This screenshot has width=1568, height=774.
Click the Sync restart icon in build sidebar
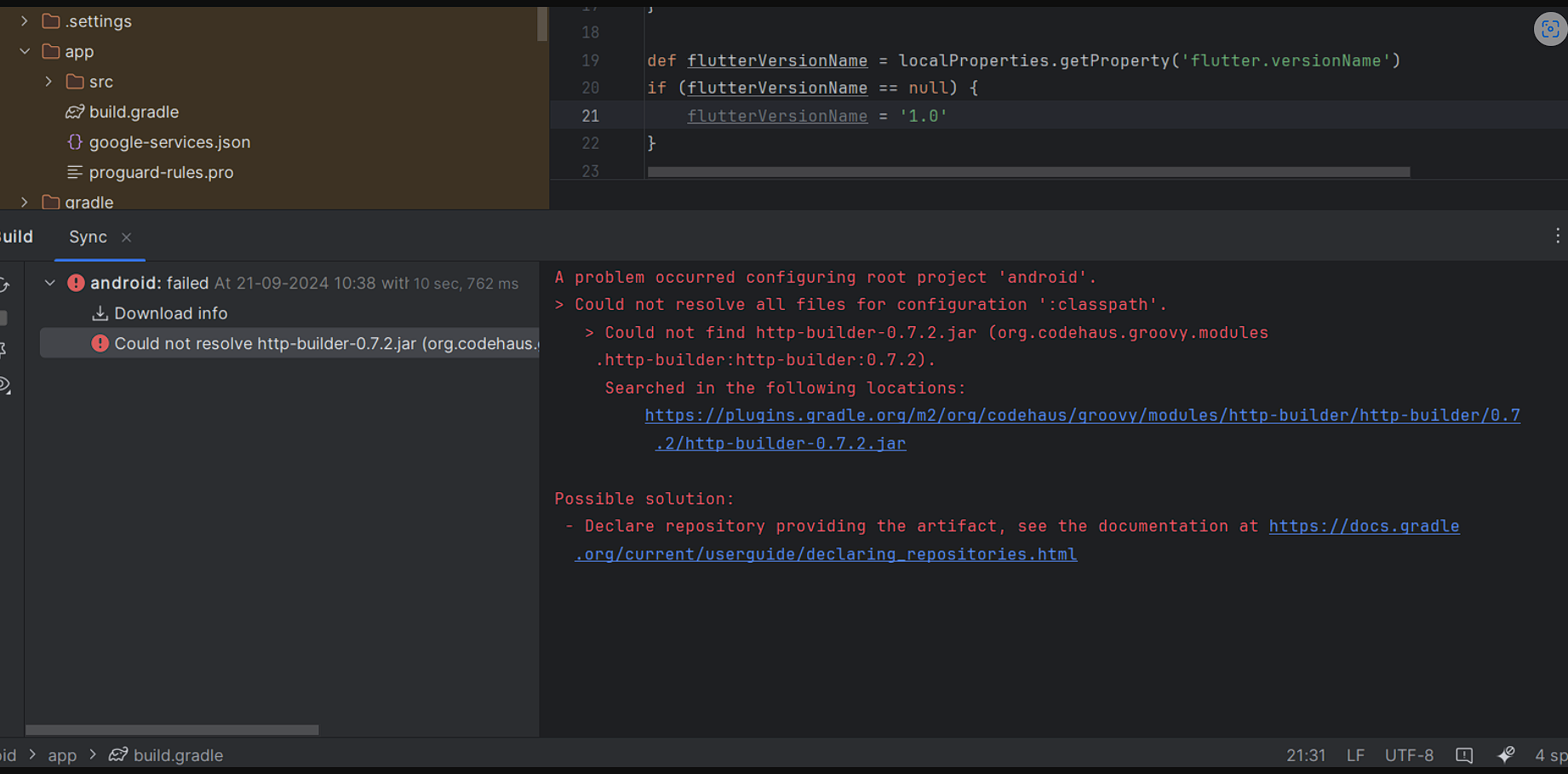tap(5, 285)
